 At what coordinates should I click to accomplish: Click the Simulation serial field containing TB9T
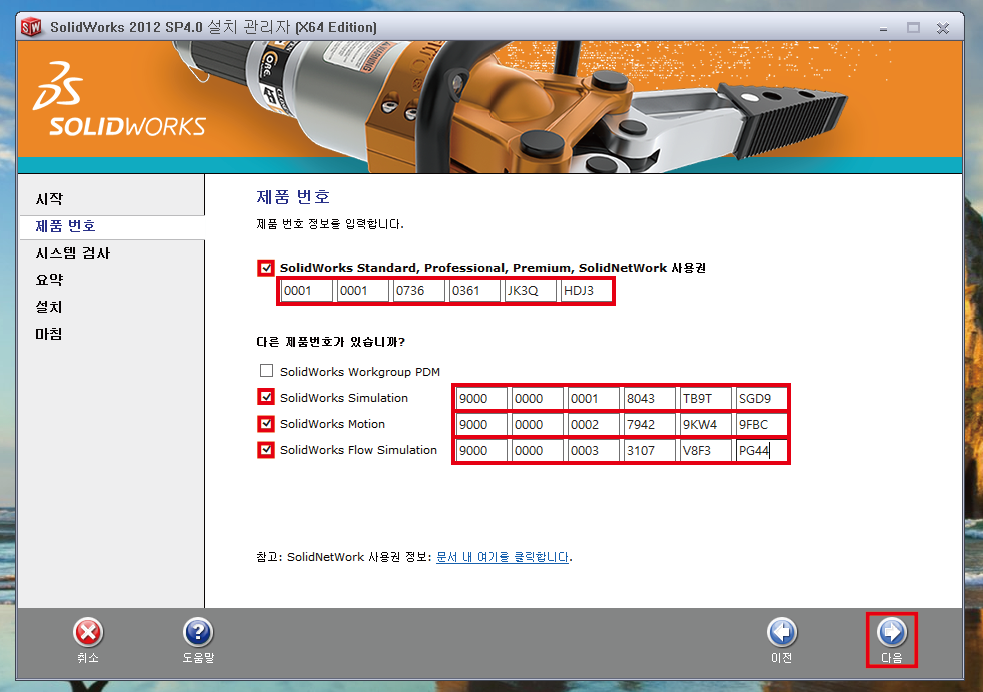[705, 399]
